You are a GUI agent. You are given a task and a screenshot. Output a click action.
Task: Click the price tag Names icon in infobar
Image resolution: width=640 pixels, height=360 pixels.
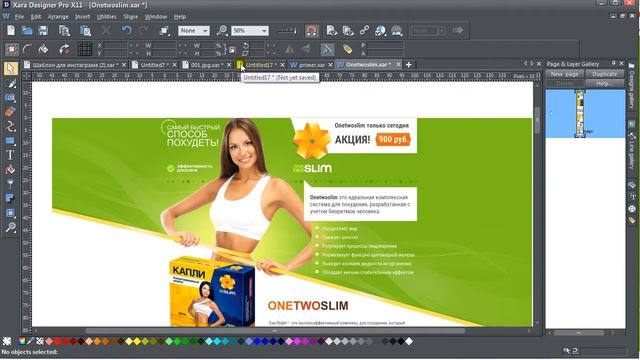[x=347, y=49]
